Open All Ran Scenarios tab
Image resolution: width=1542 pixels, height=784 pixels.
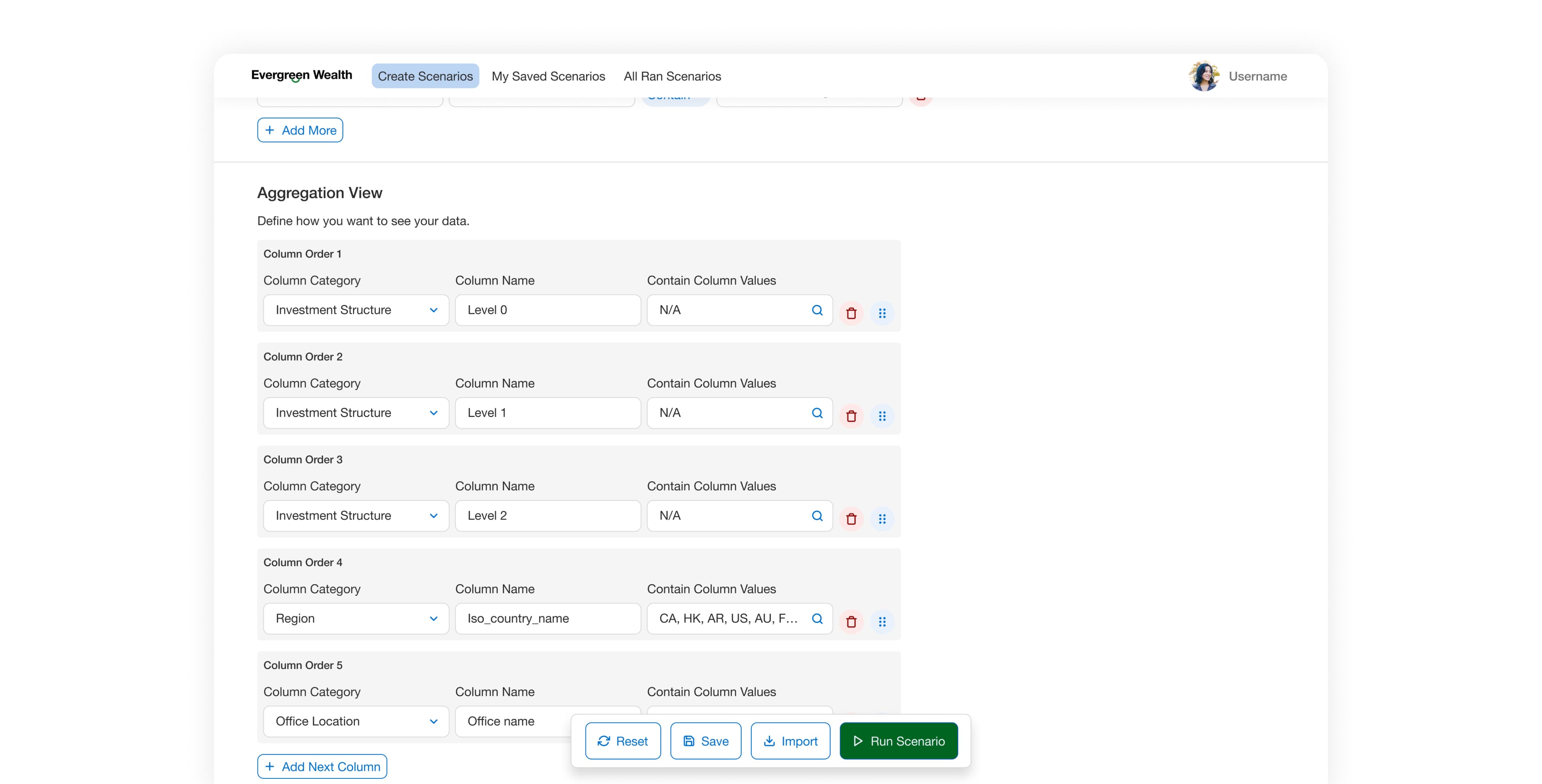click(x=672, y=76)
